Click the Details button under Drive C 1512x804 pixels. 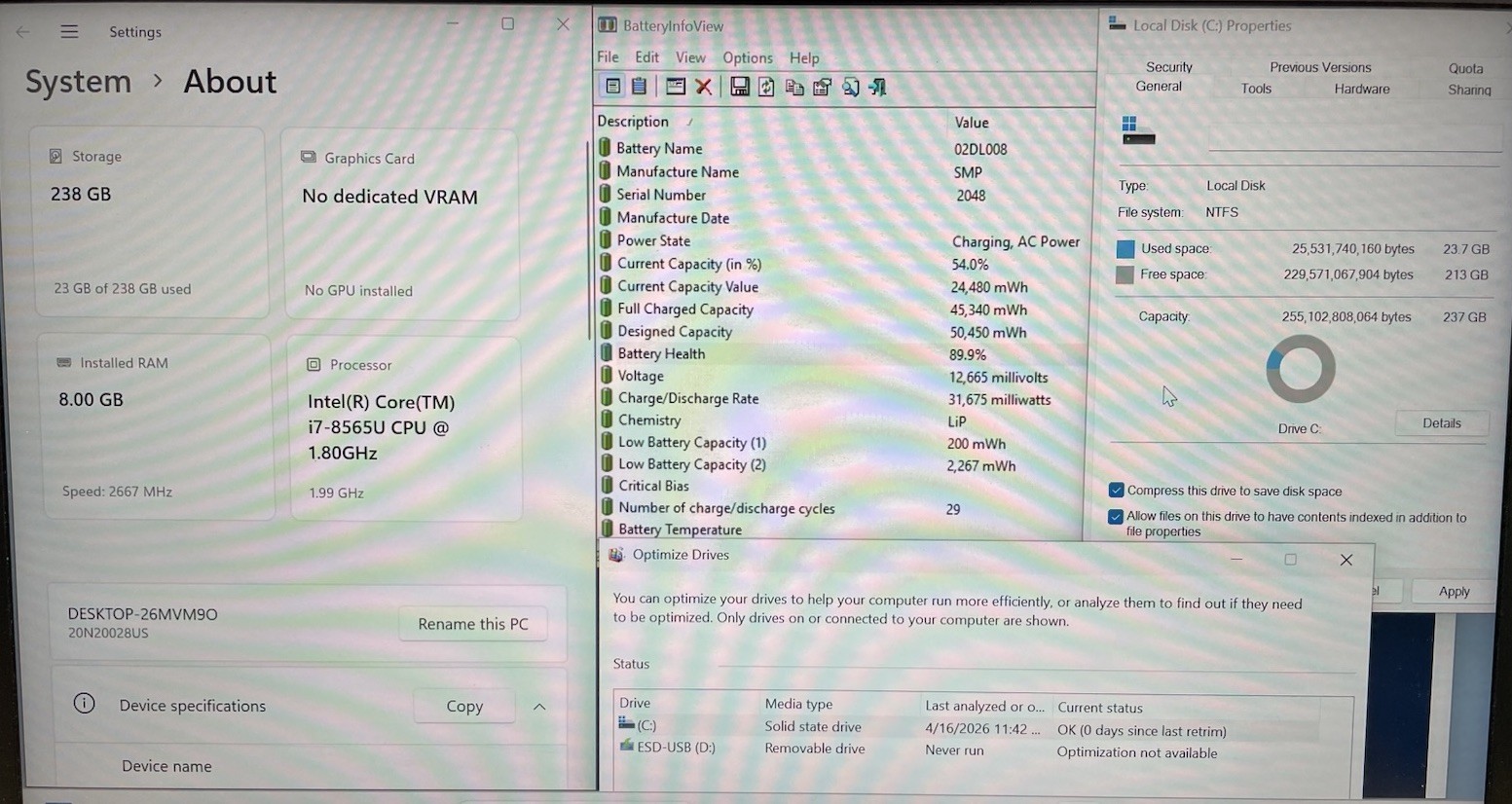(1442, 423)
